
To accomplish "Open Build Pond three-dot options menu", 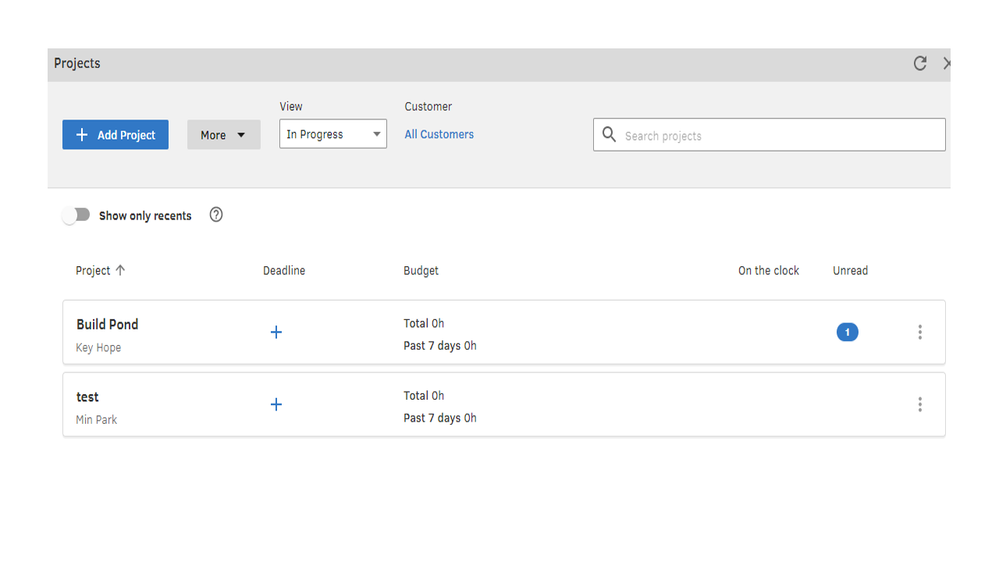I will (920, 332).
